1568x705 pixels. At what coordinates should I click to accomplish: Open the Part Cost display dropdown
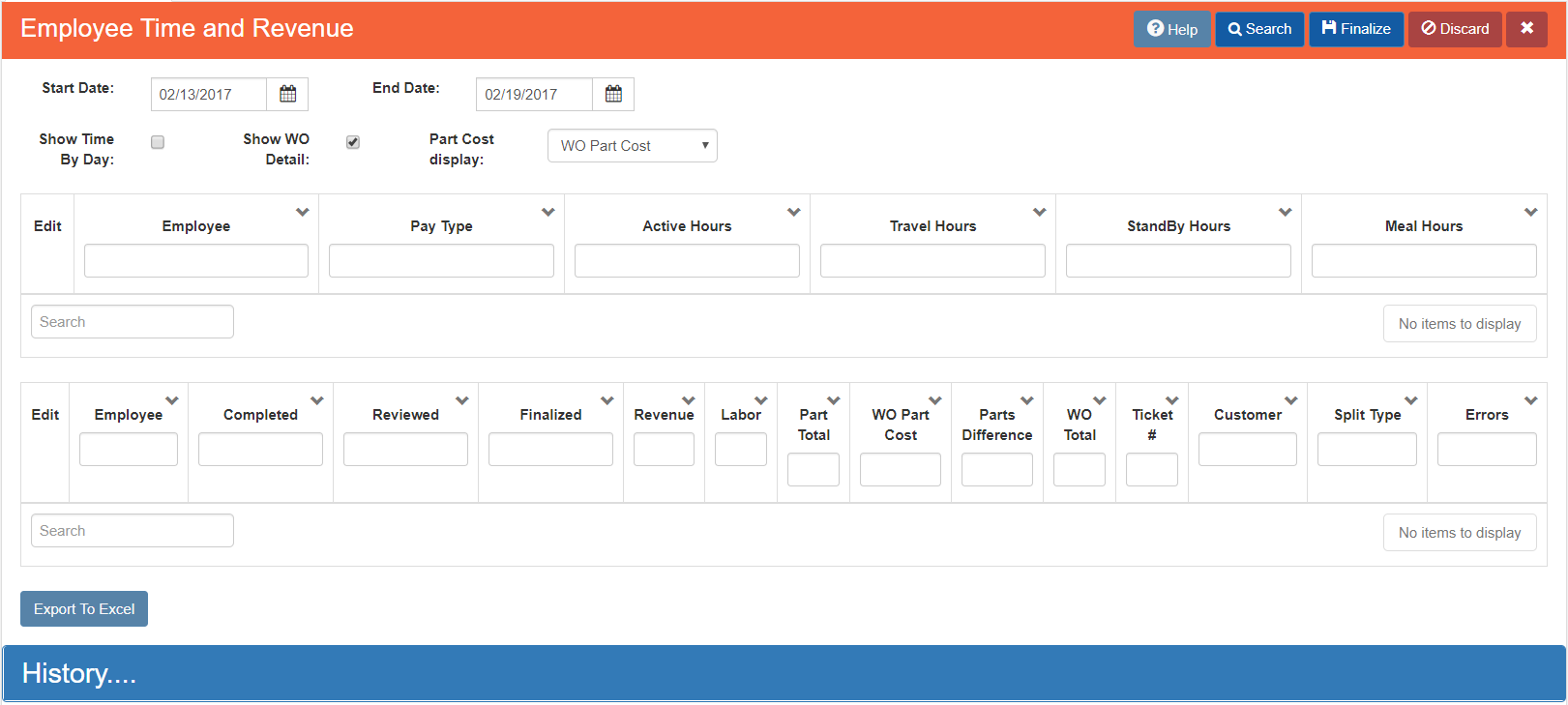coord(633,146)
